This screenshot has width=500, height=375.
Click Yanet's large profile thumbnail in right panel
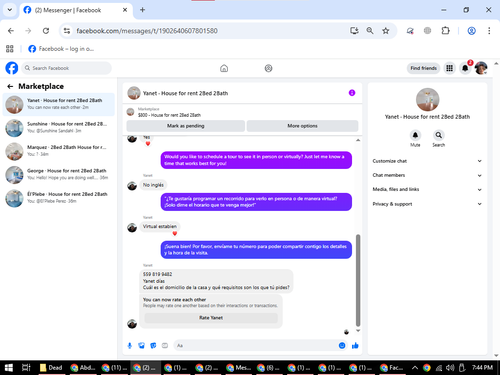(x=427, y=99)
